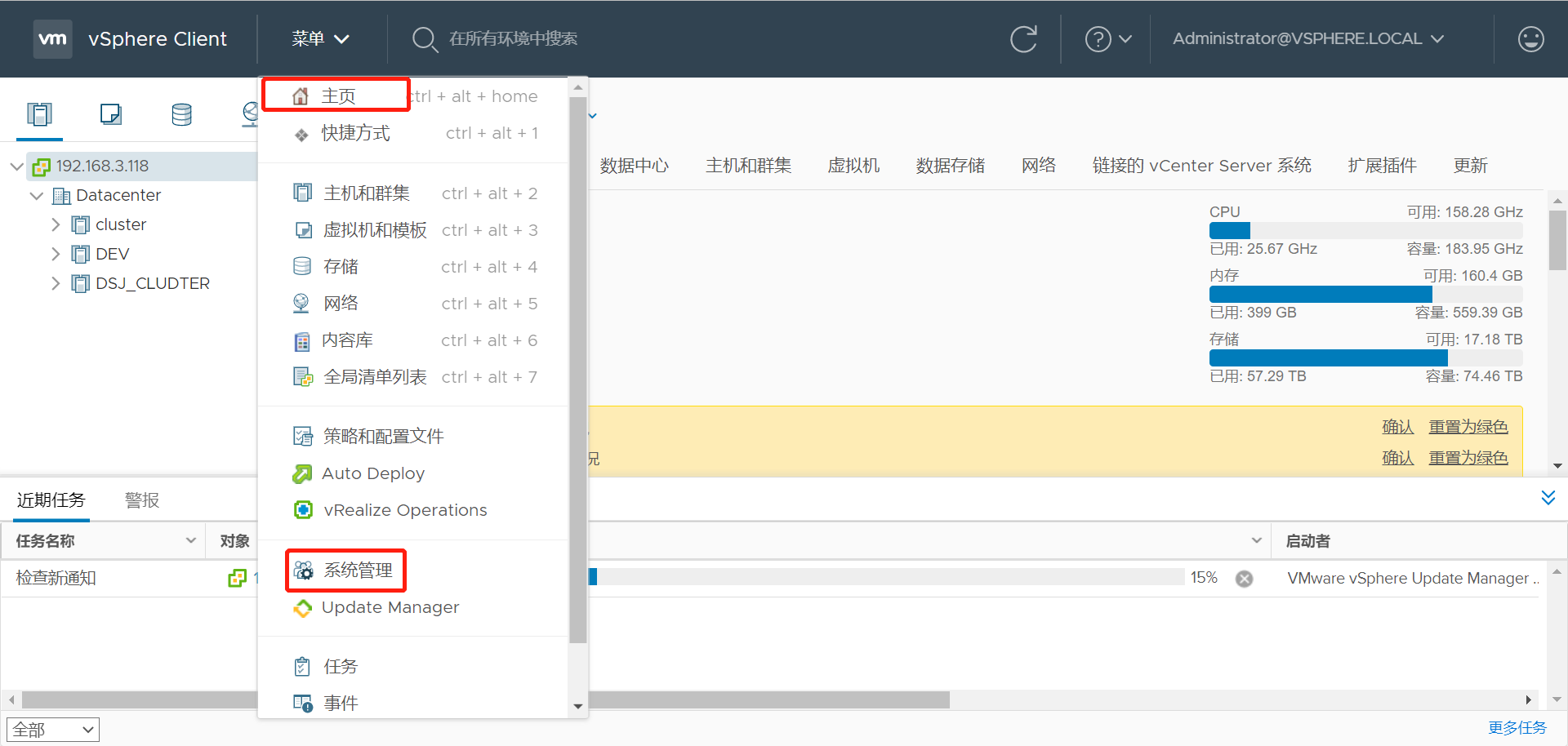Click the 存储 database icon in menu

[302, 266]
